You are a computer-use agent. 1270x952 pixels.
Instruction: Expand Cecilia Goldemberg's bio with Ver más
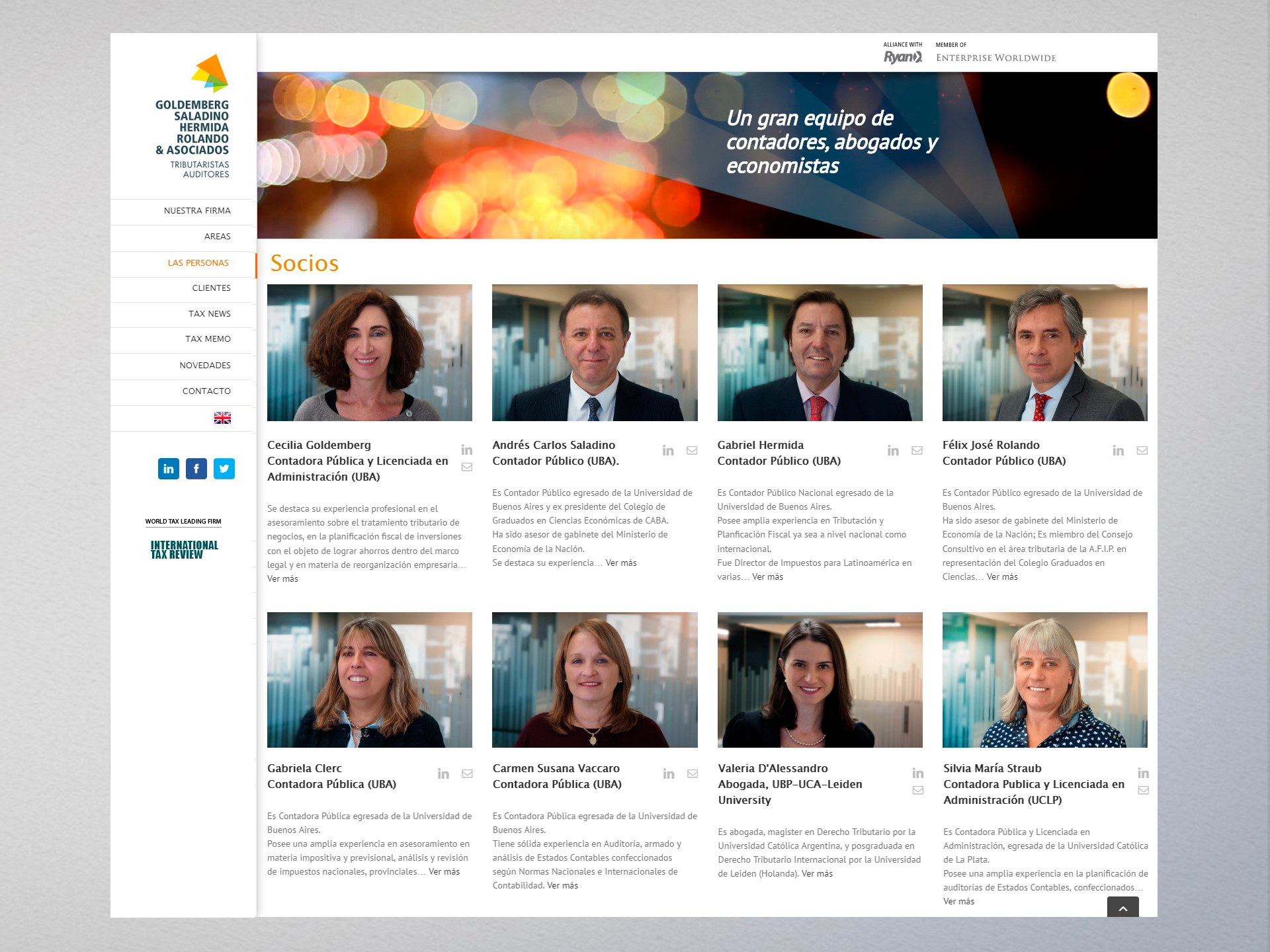click(282, 579)
